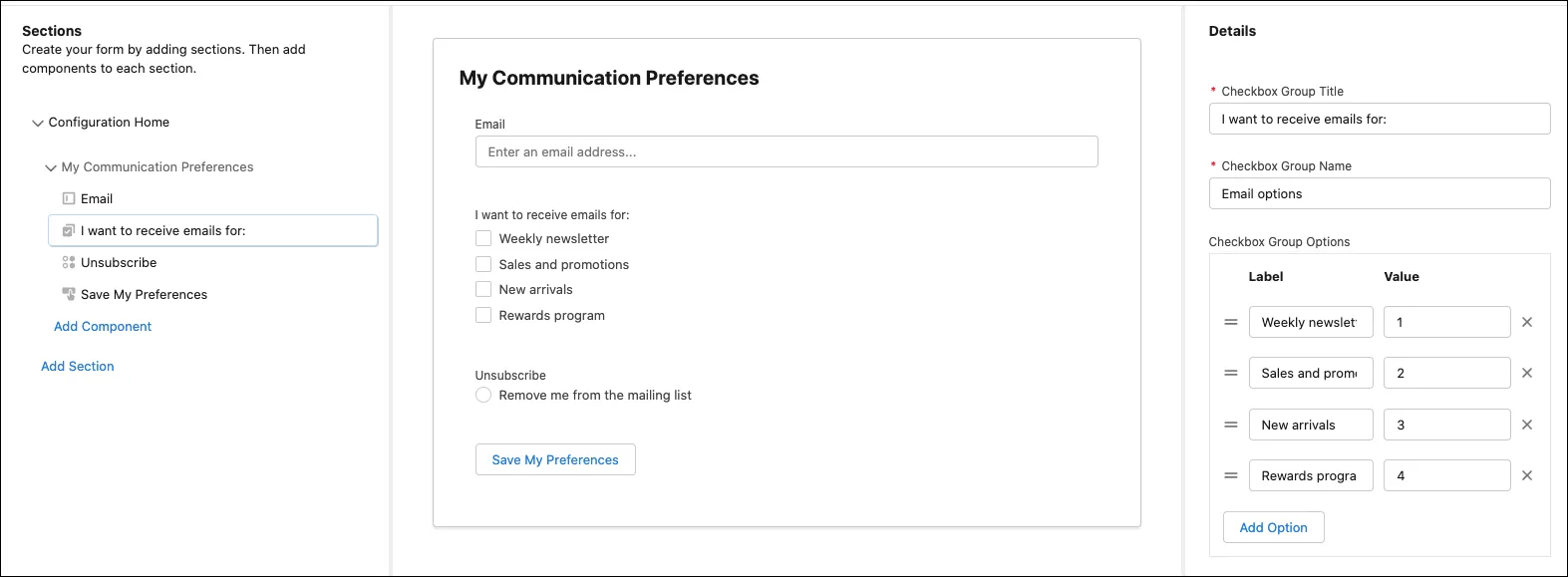Select "Remove me from the mailing list"
Image resolution: width=1568 pixels, height=577 pixels.
pyautogui.click(x=483, y=395)
